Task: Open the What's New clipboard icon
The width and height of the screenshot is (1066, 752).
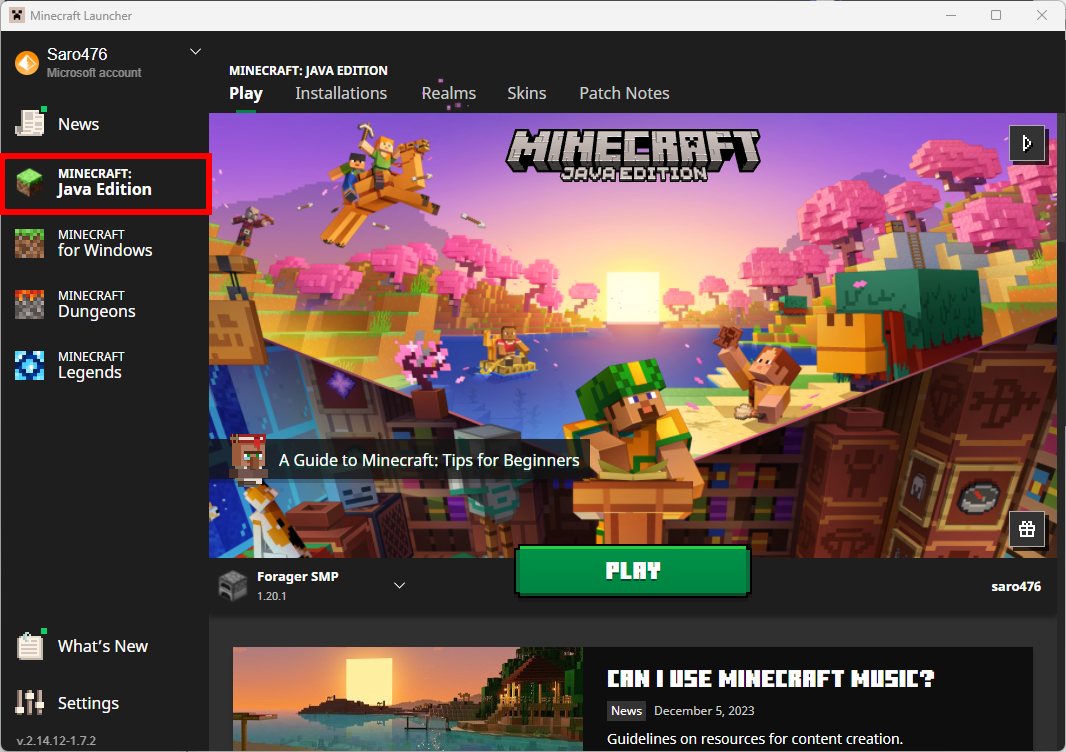Action: 30,645
